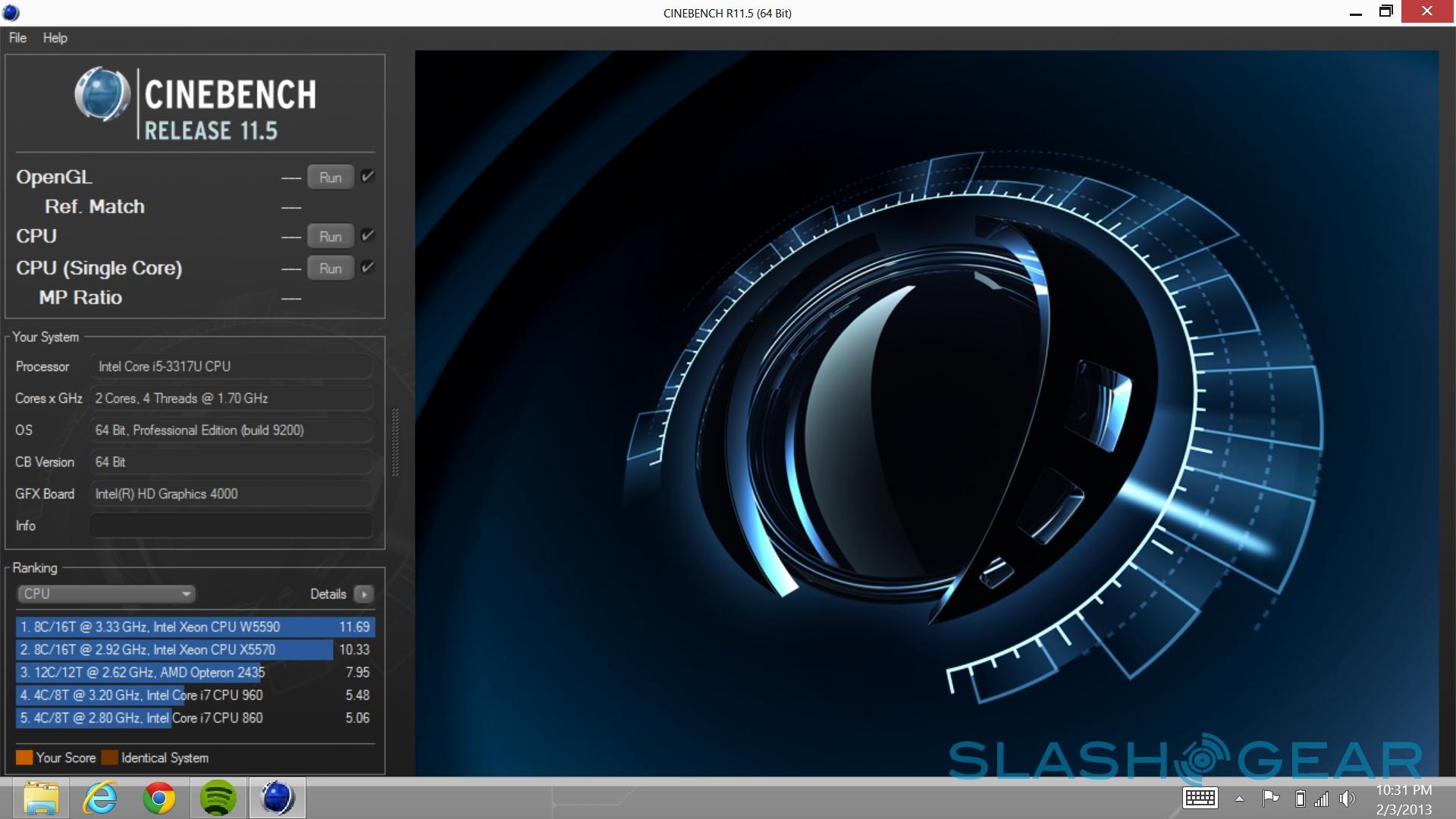Click the empty Info input field
This screenshot has height=819, width=1456.
231,526
